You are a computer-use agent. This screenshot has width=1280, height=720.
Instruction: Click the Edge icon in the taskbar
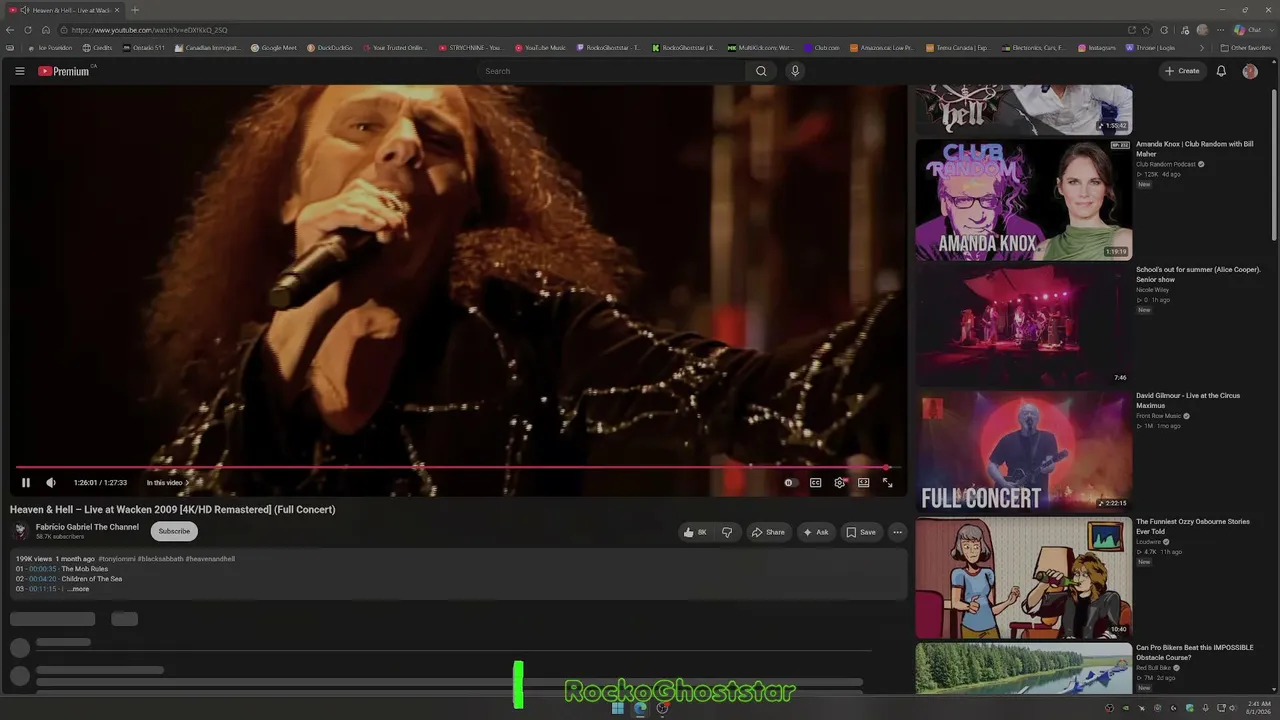click(640, 708)
